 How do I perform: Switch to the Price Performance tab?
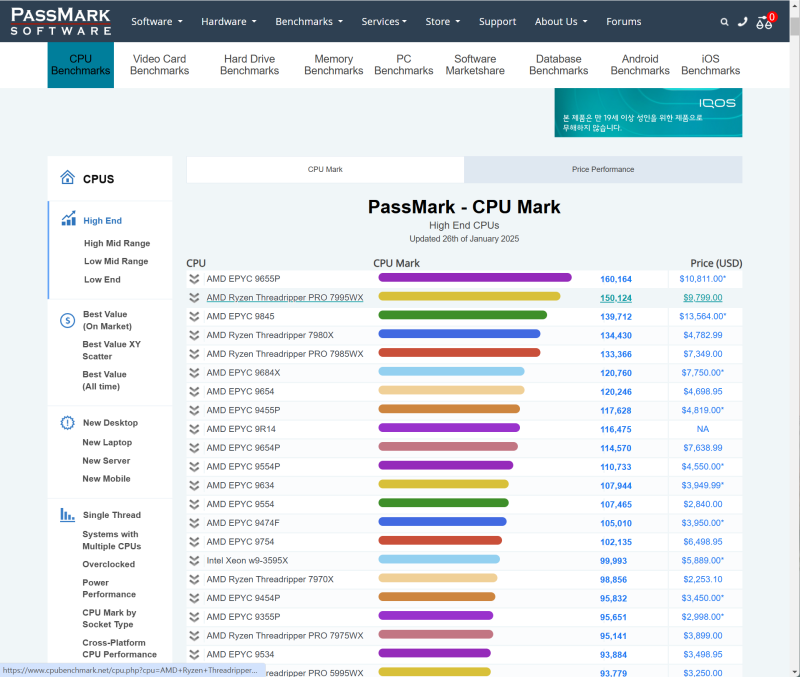click(x=603, y=169)
